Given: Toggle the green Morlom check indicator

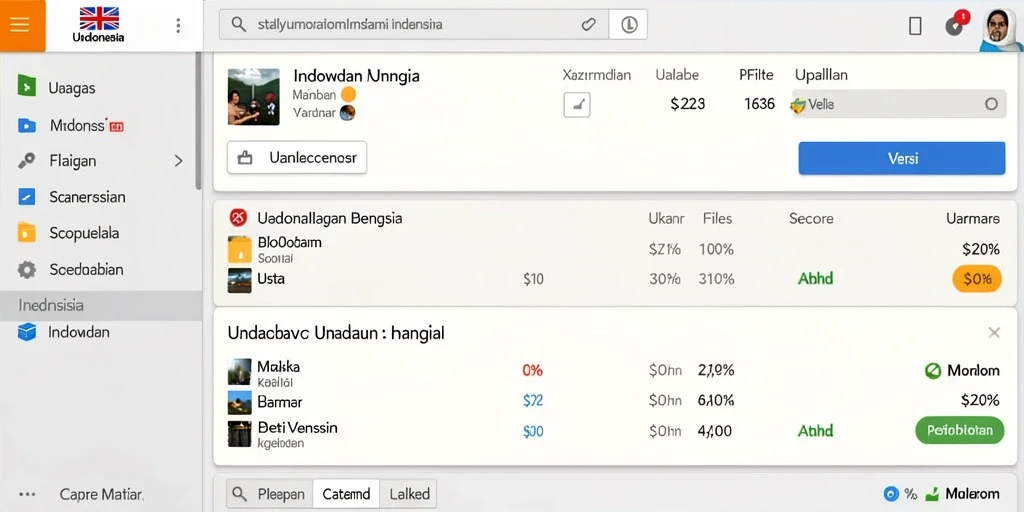Looking at the screenshot, I should tap(933, 371).
